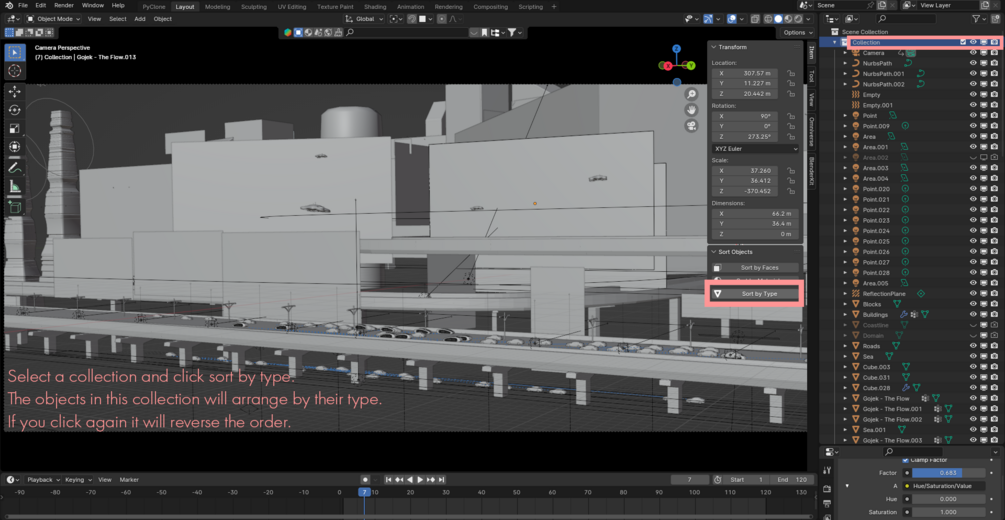Open the BlenderKit sidebar tab
The width and height of the screenshot is (1005, 520).
coord(811,171)
